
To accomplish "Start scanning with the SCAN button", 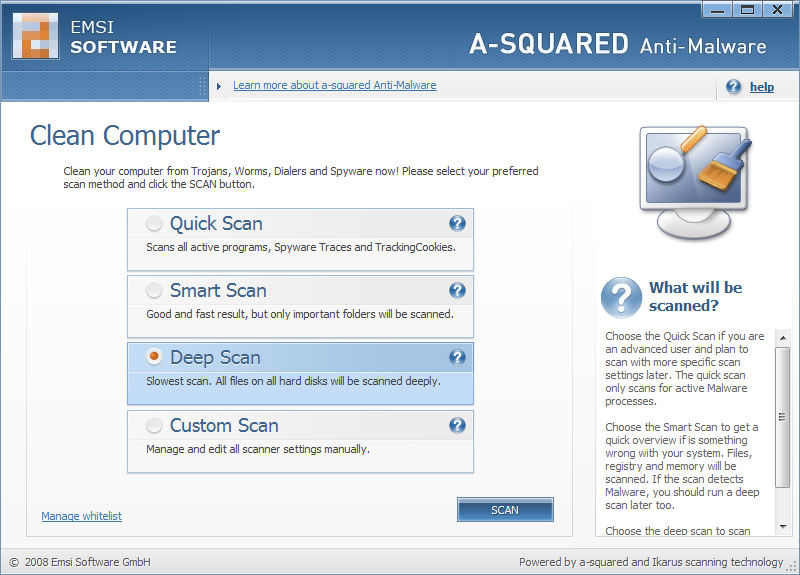I will 505,510.
